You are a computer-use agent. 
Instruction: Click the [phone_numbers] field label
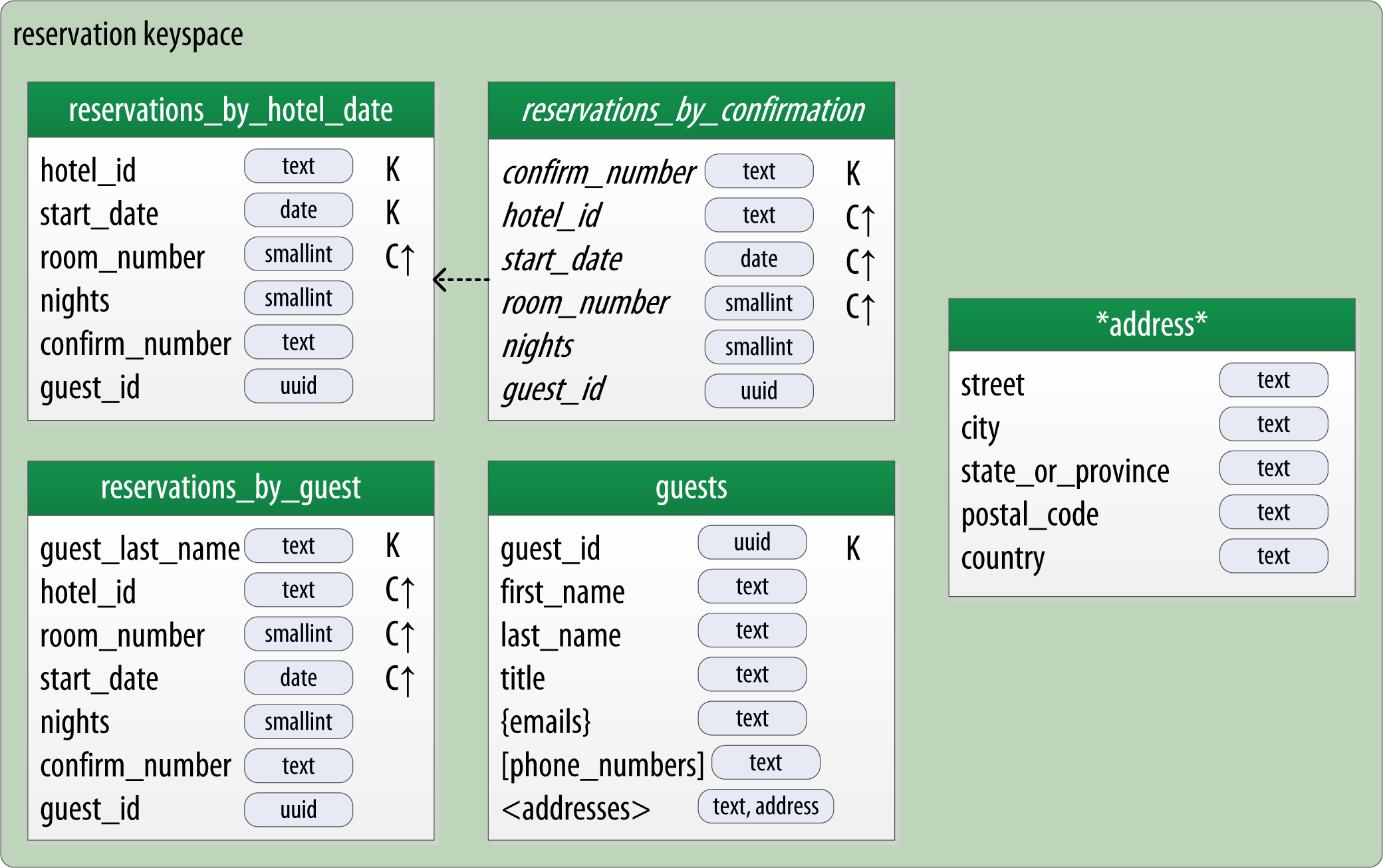tap(602, 765)
